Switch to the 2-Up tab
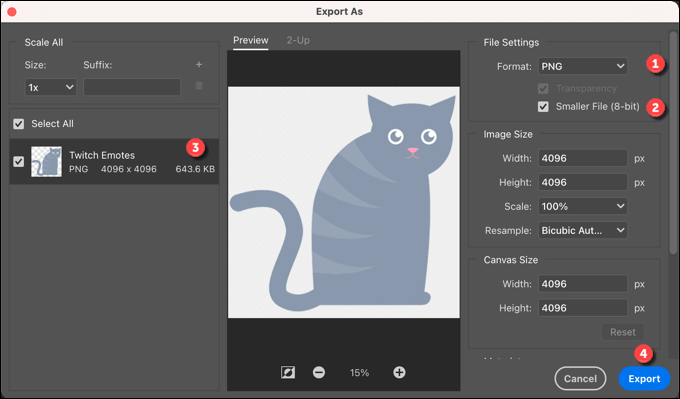The image size is (680, 399). 298,40
